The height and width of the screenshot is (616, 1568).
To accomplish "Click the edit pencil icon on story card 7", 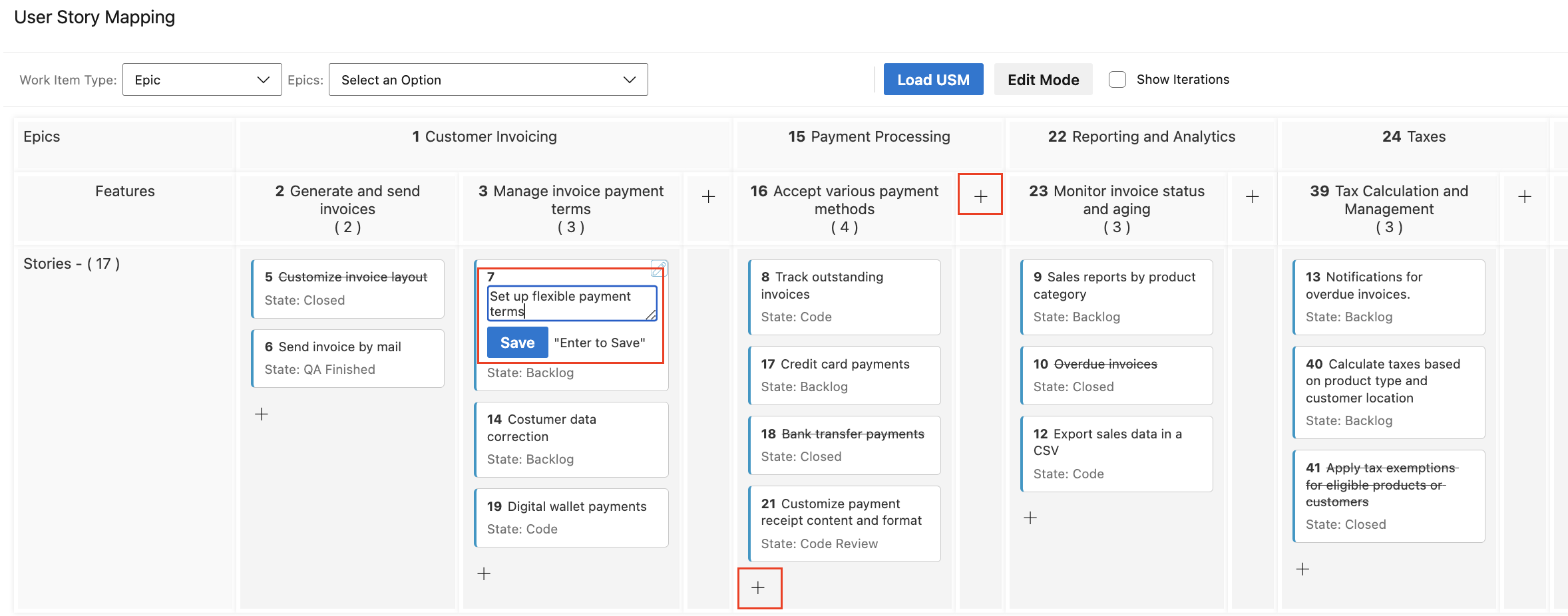I will pyautogui.click(x=660, y=269).
